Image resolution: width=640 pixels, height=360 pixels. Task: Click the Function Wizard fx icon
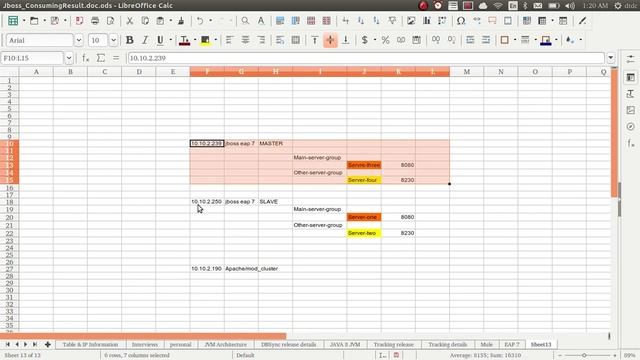tap(86, 58)
